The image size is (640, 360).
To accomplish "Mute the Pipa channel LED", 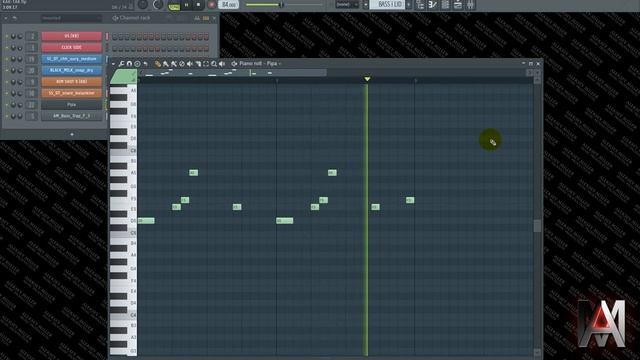I will (x=7, y=105).
